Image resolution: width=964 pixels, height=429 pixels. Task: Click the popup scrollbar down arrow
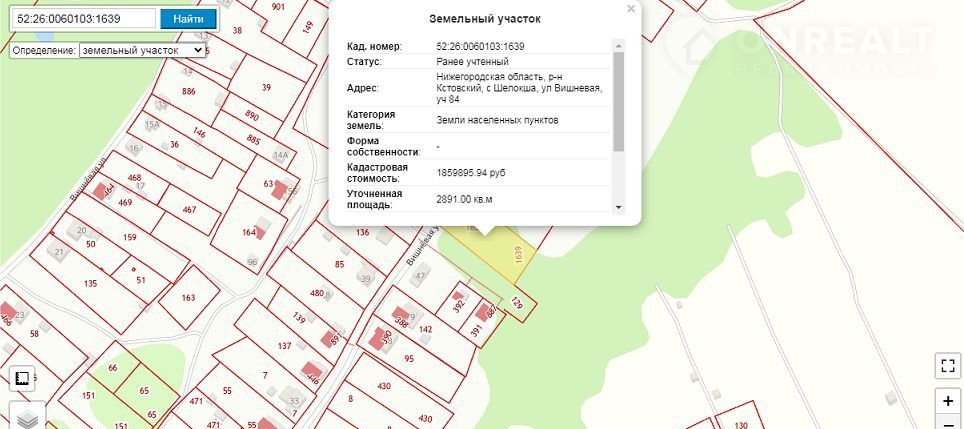pyautogui.click(x=618, y=207)
